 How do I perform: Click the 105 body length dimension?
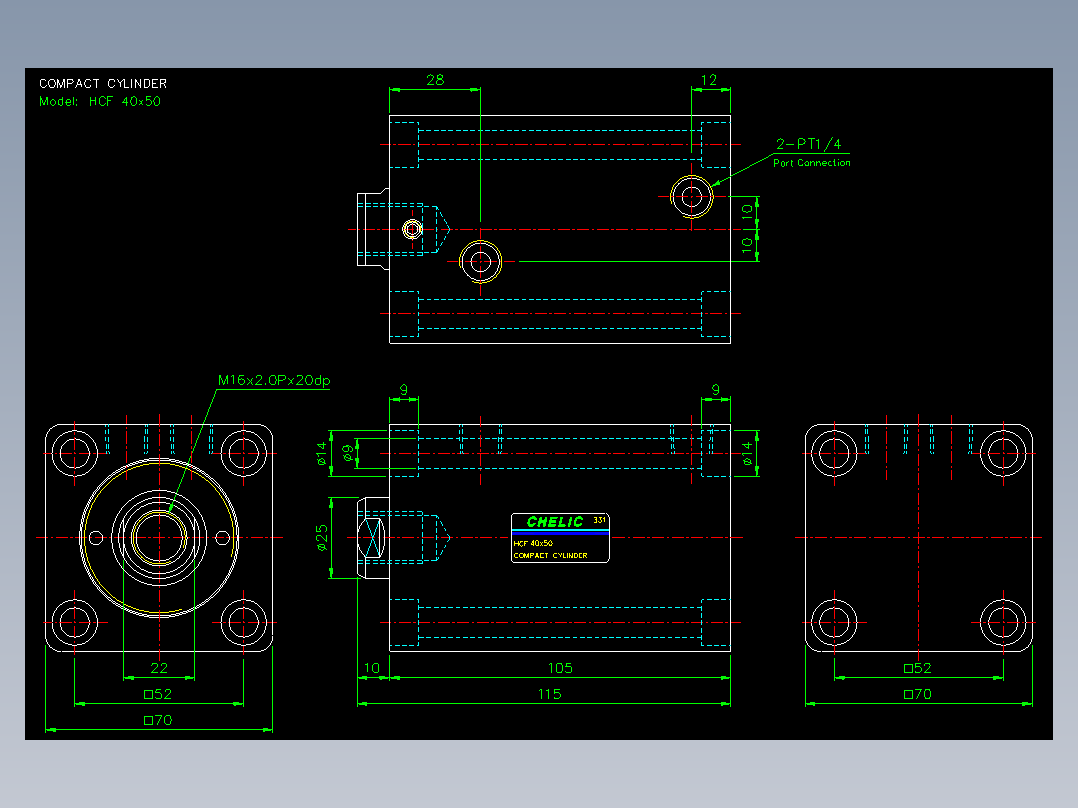(560, 668)
